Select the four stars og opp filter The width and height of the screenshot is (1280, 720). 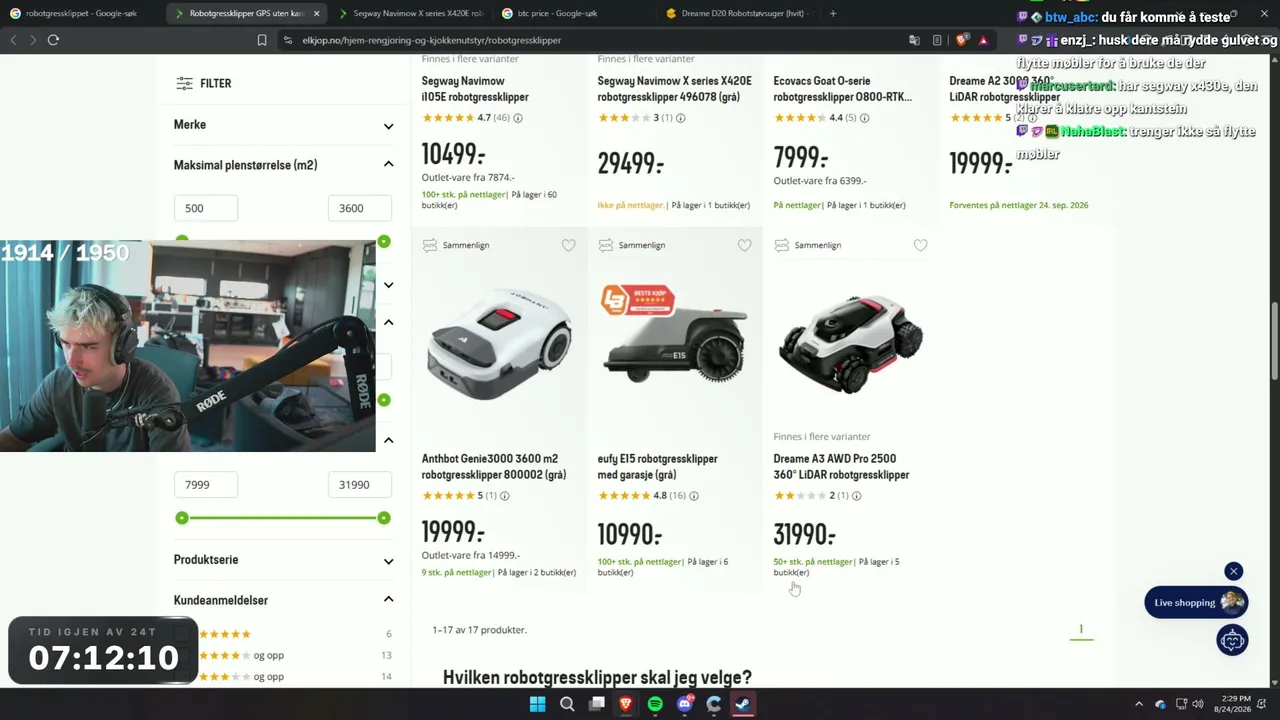tap(283, 656)
